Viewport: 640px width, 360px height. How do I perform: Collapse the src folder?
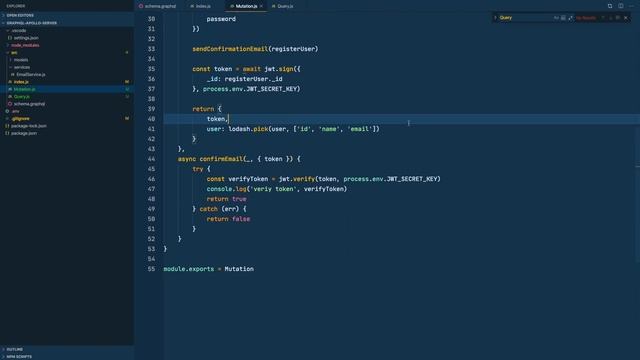pos(67,53)
